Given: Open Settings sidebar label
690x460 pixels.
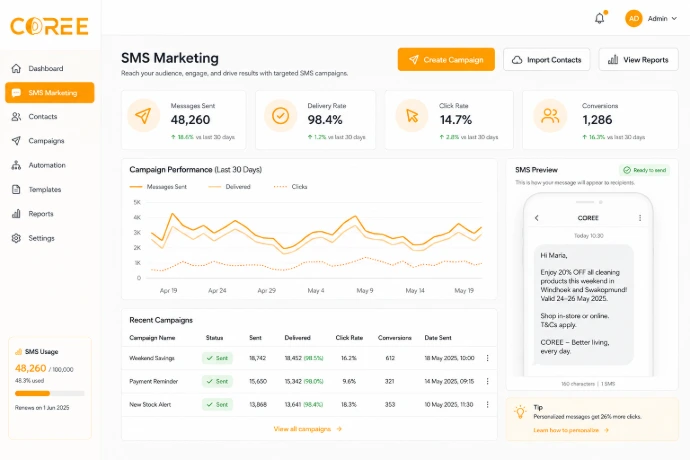Looking at the screenshot, I should pos(41,238).
